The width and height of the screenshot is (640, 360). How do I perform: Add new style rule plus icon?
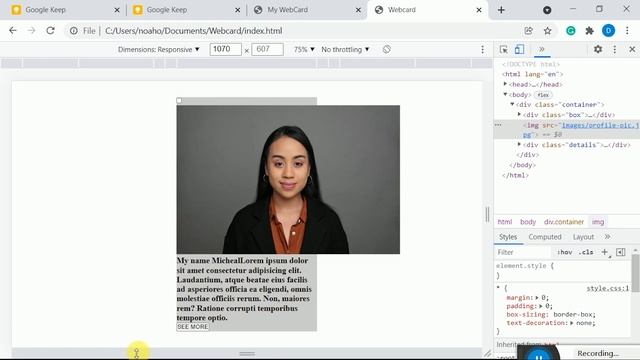(605, 252)
